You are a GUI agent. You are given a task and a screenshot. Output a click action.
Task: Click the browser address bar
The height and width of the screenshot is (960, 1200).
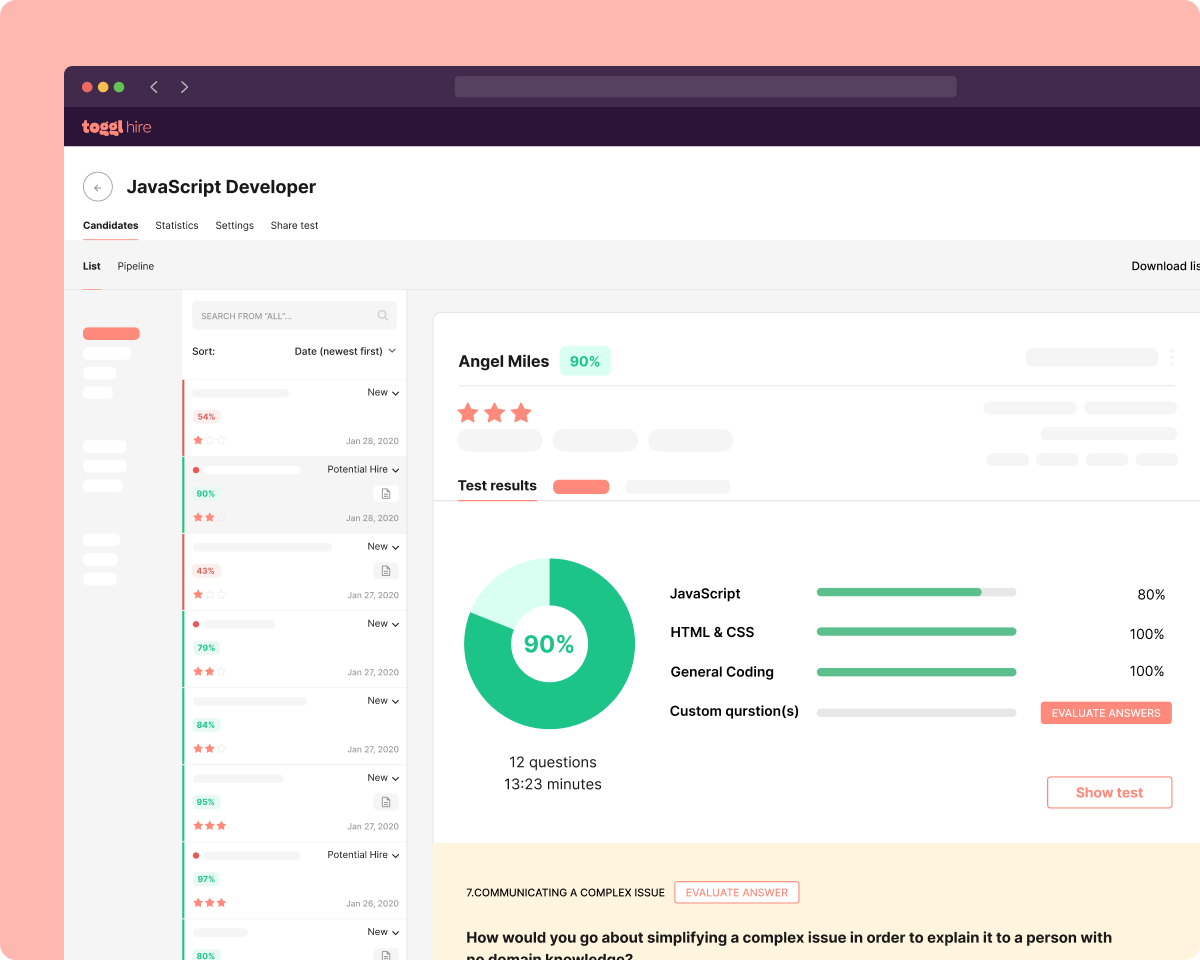tap(706, 87)
